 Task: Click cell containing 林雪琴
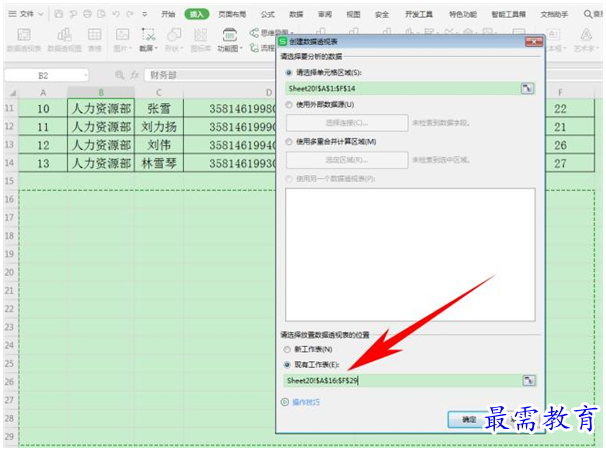(159, 163)
